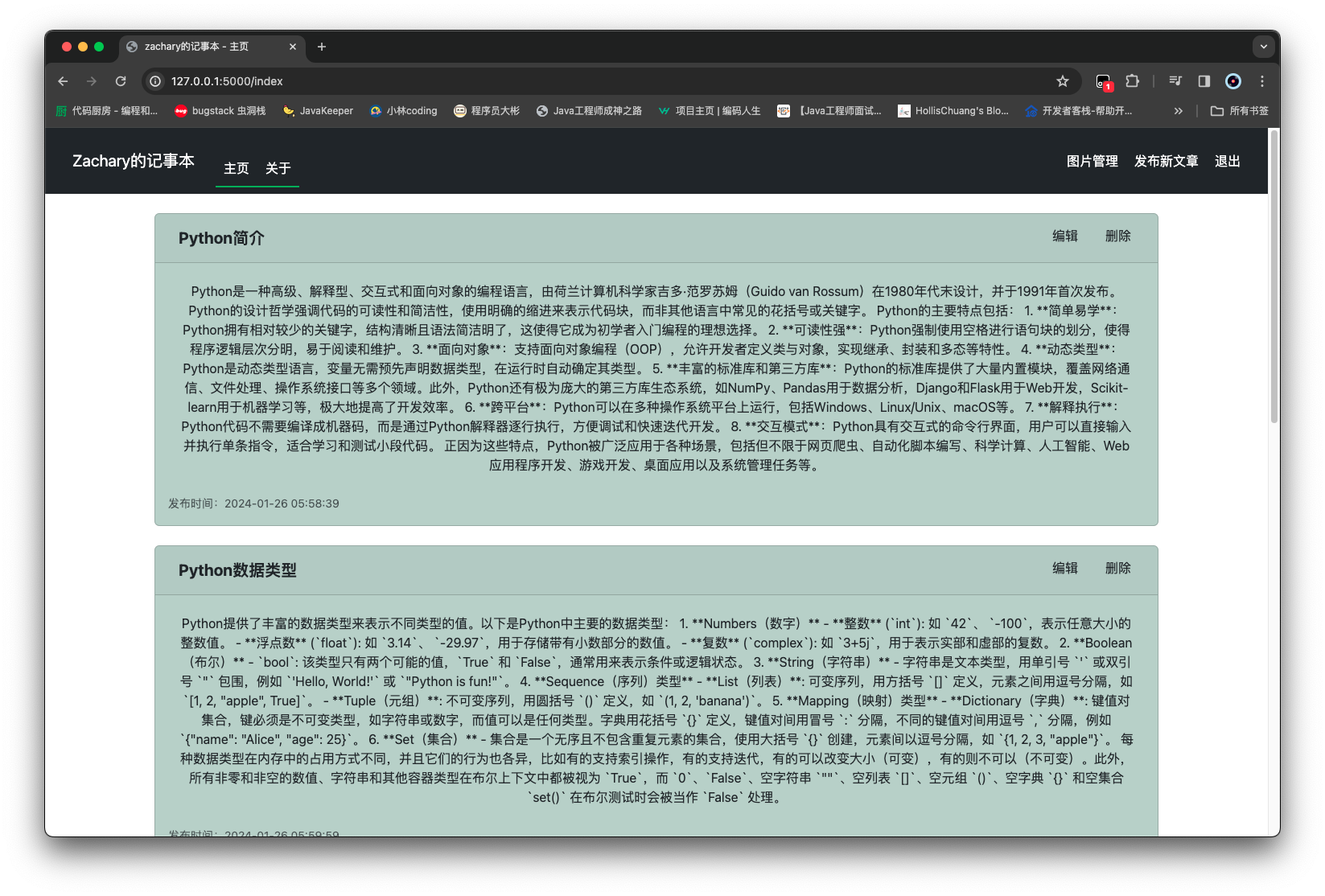
Task: Delete the Python数据类型 article
Action: [1118, 568]
